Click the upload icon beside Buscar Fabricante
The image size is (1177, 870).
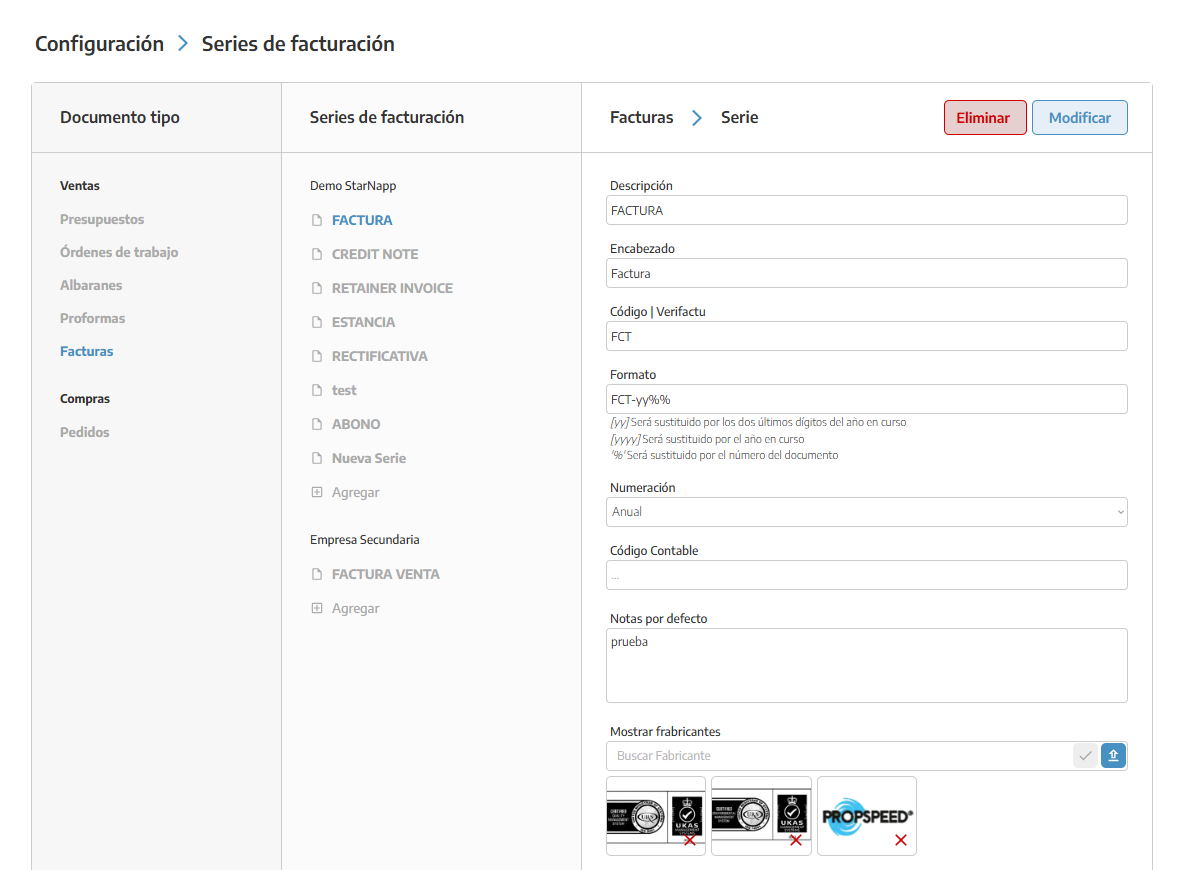tap(1113, 755)
